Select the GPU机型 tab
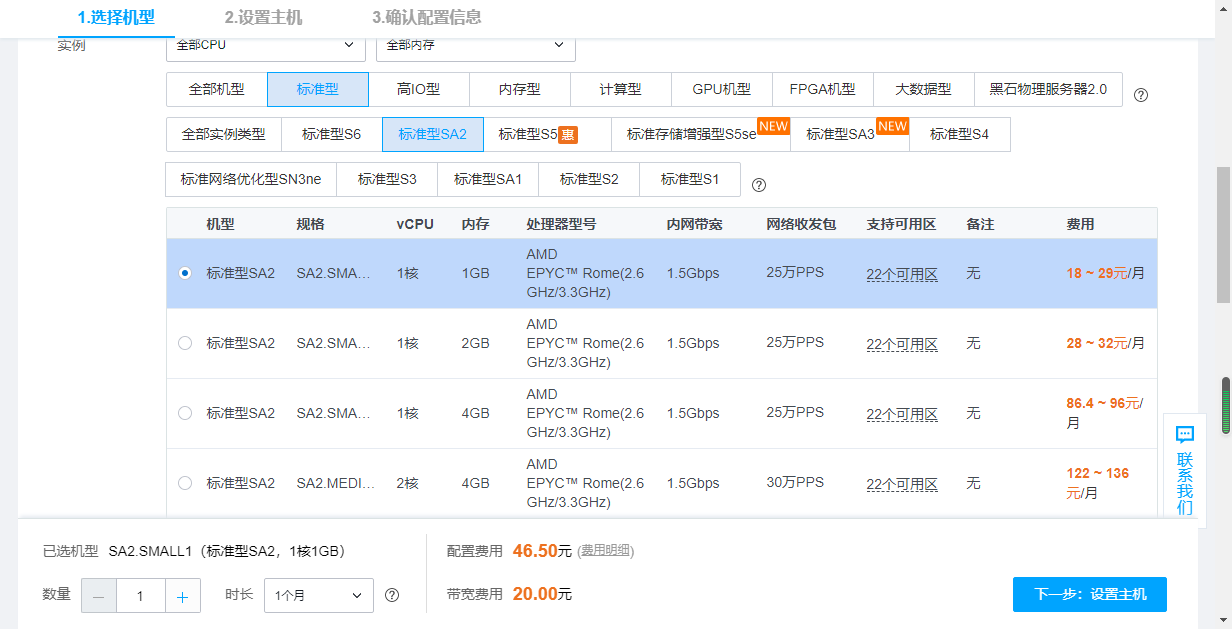 (722, 89)
